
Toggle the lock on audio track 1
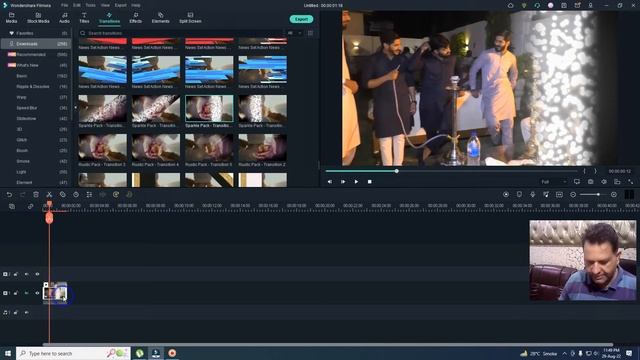16,312
